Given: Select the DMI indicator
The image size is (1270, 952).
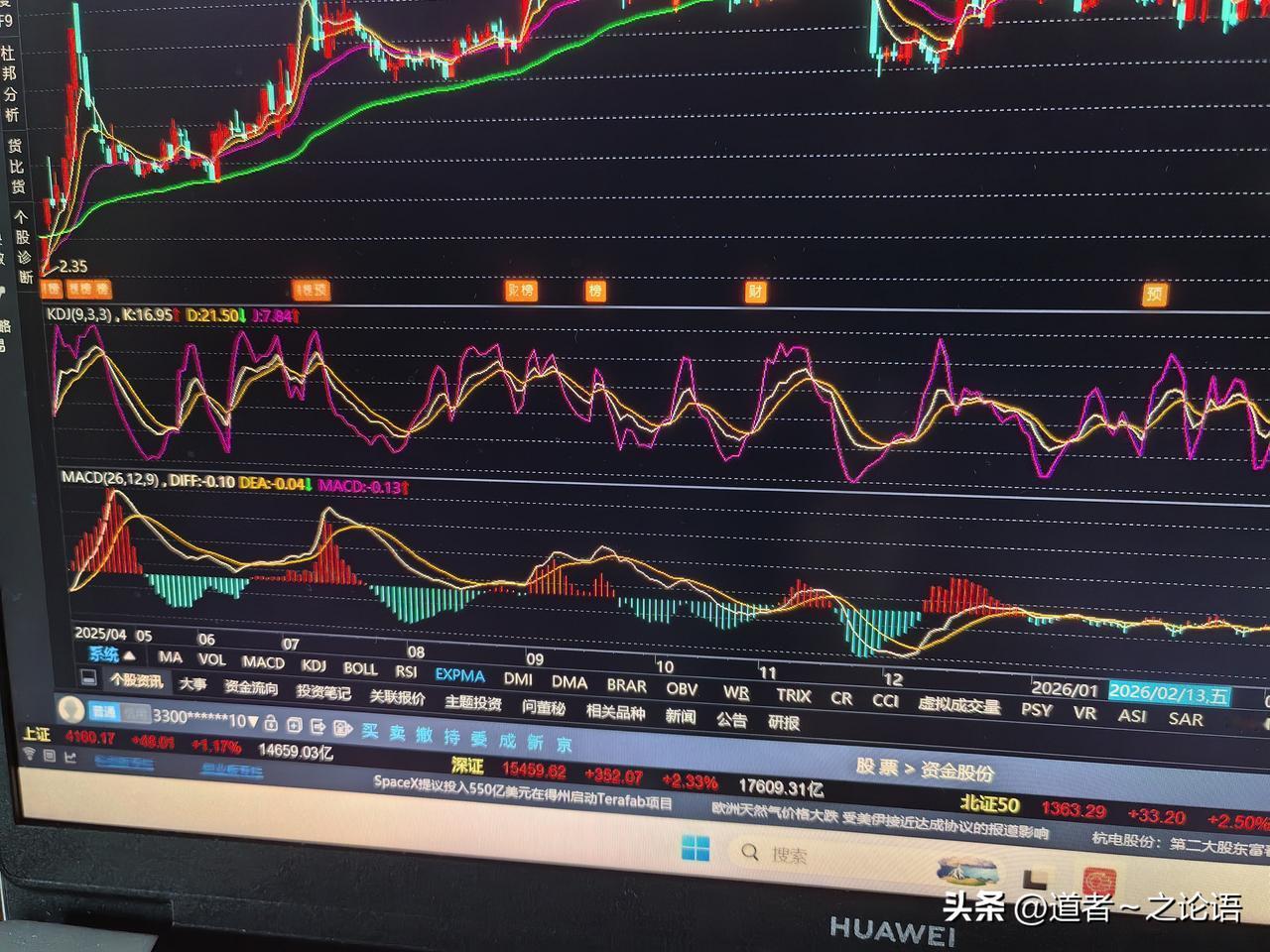Looking at the screenshot, I should pos(518,678).
